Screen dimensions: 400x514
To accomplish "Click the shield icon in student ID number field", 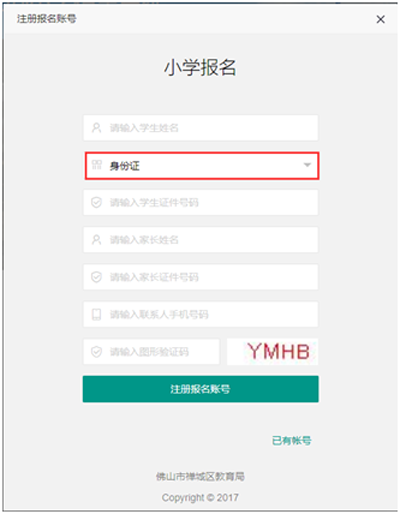I will [97, 202].
